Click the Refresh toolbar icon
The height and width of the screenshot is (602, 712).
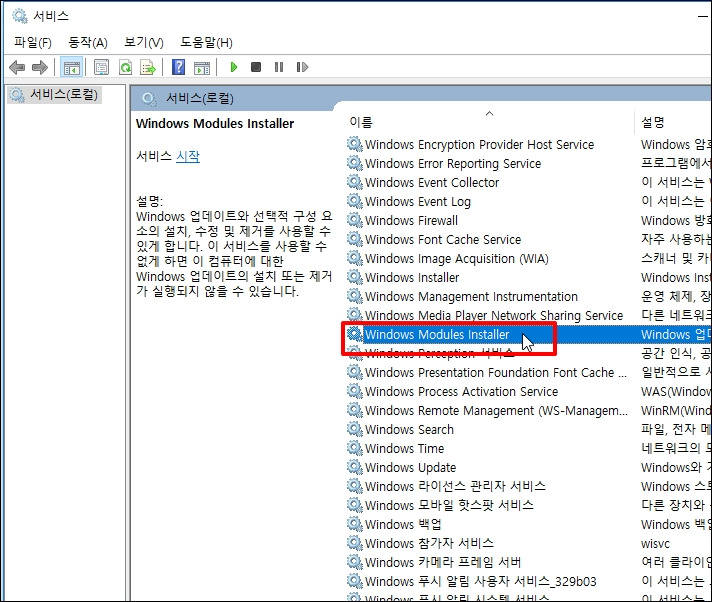(125, 67)
